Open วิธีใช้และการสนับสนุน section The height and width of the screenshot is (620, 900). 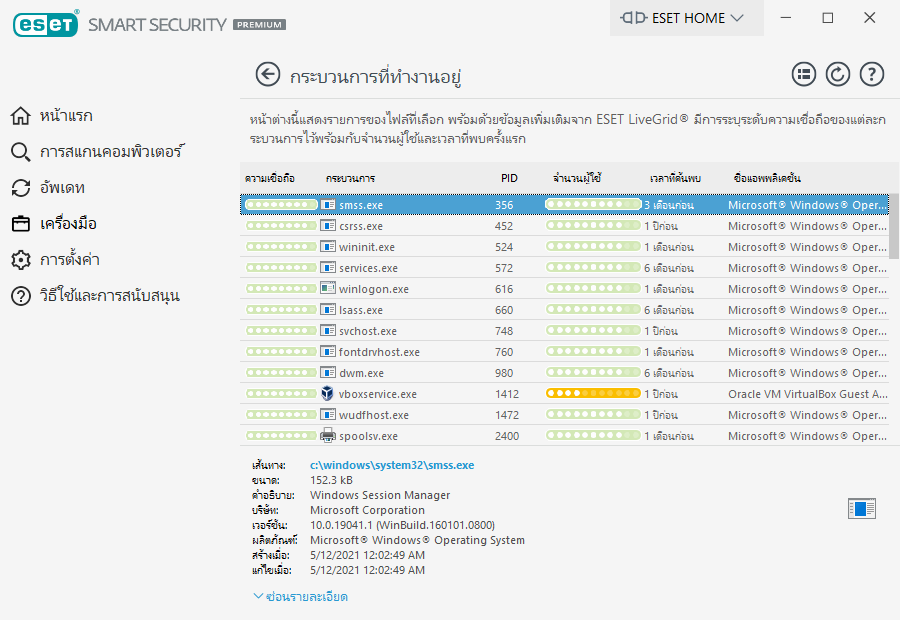(x=110, y=296)
